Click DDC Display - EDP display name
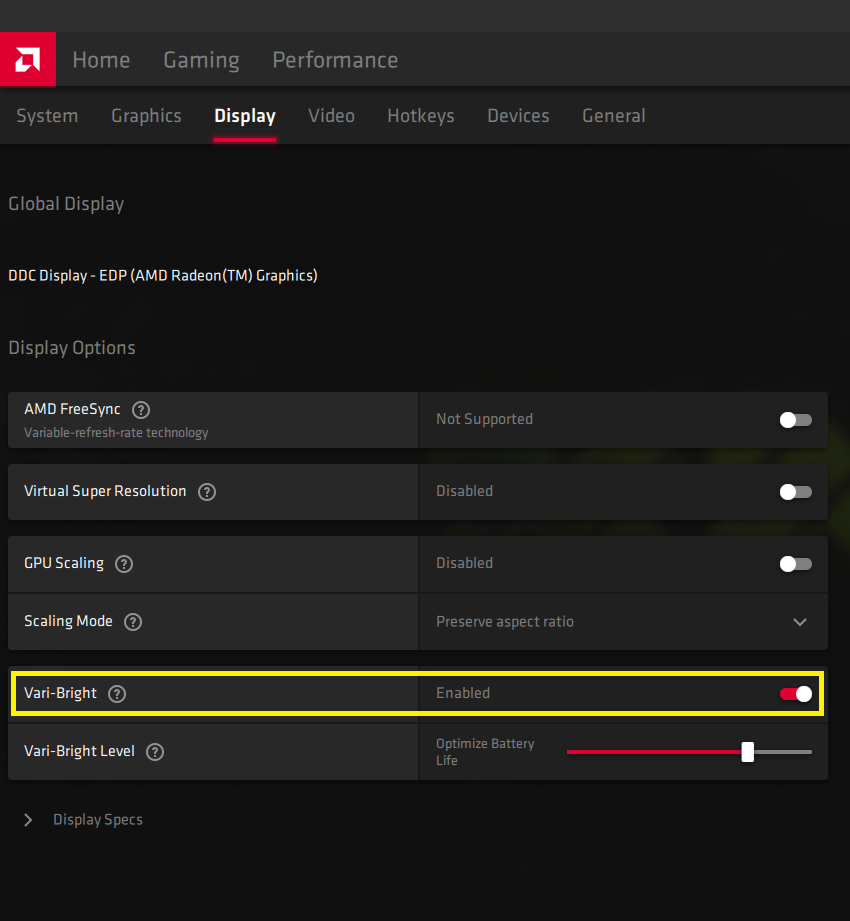Viewport: 850px width, 921px height. click(x=163, y=275)
